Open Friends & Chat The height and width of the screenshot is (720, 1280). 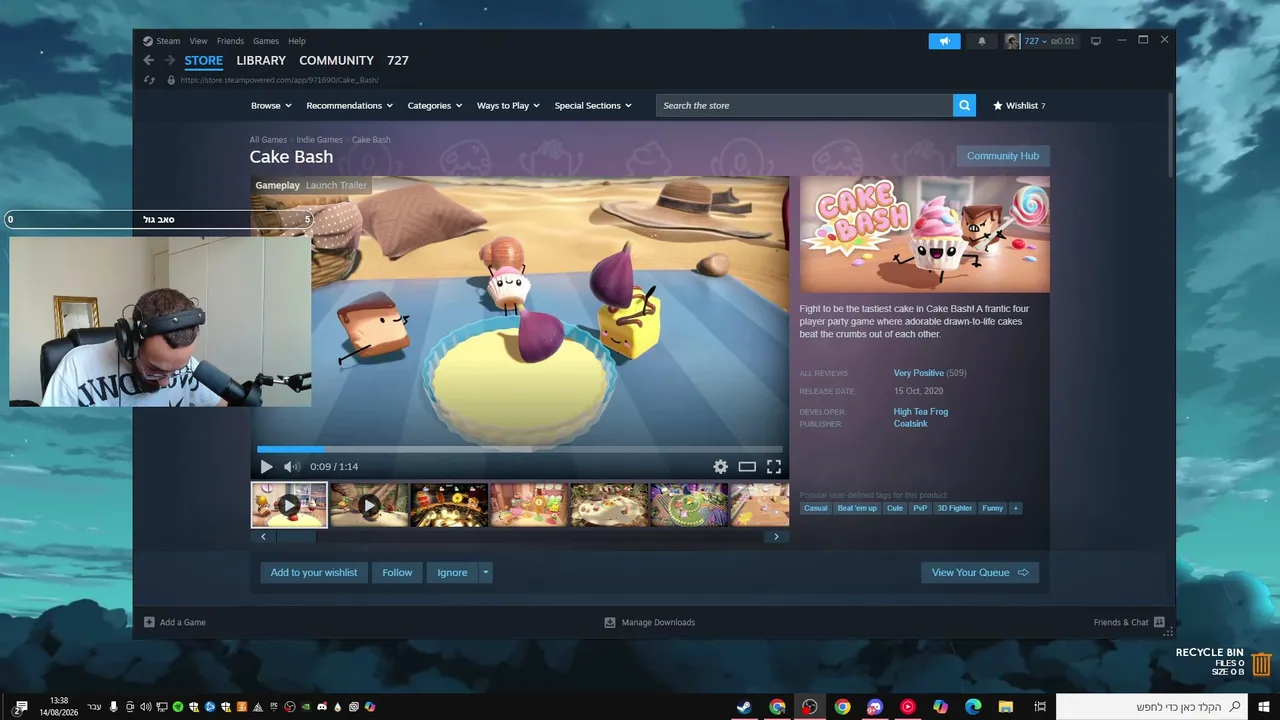[1129, 622]
